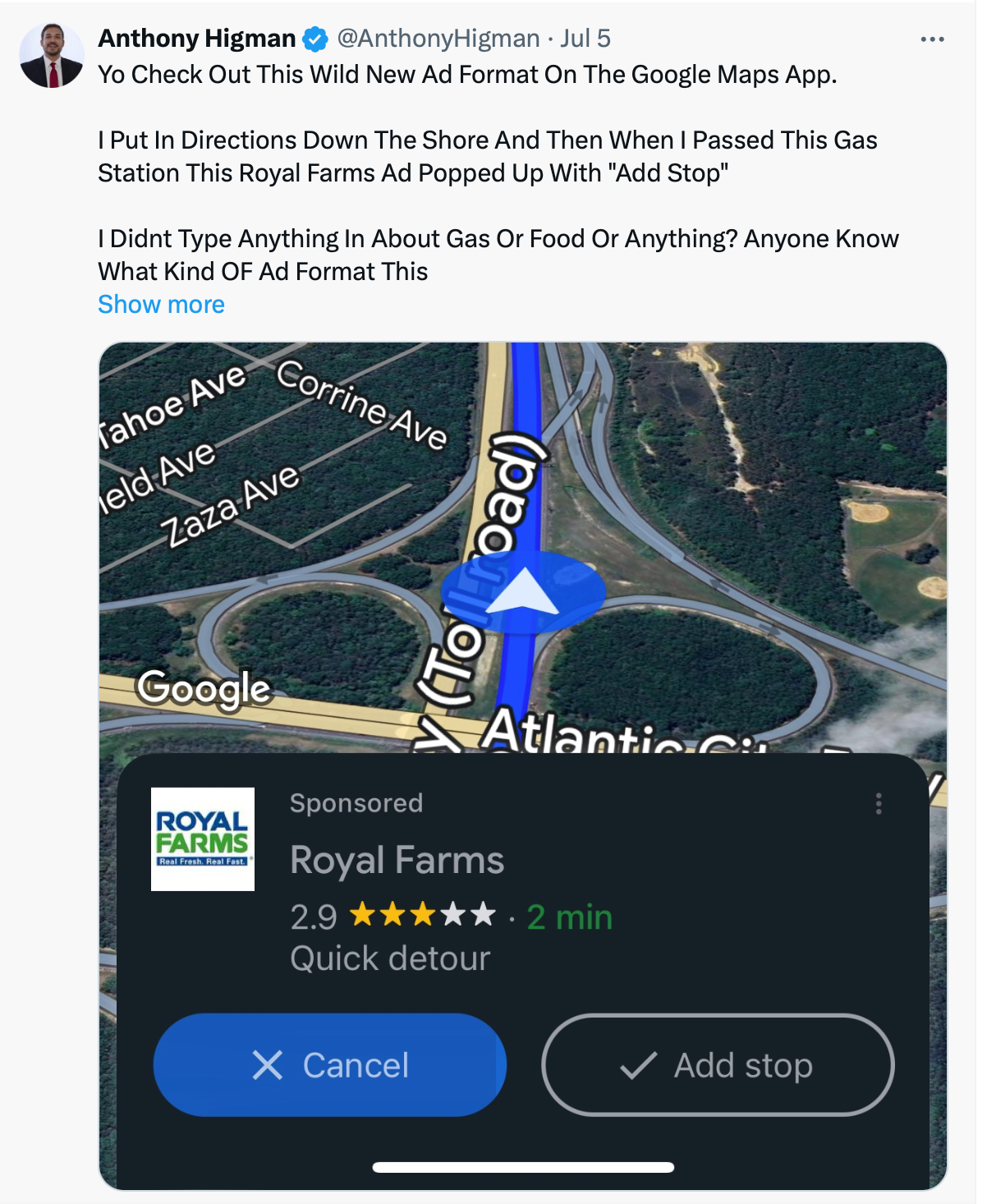Click the Zaza Ave street label

[x=231, y=504]
